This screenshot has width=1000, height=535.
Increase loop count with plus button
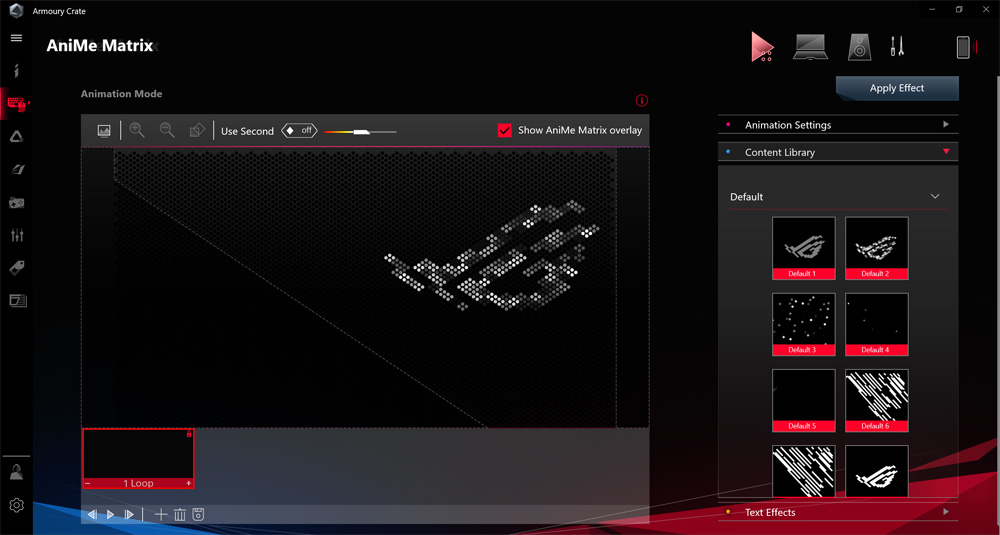(x=189, y=483)
